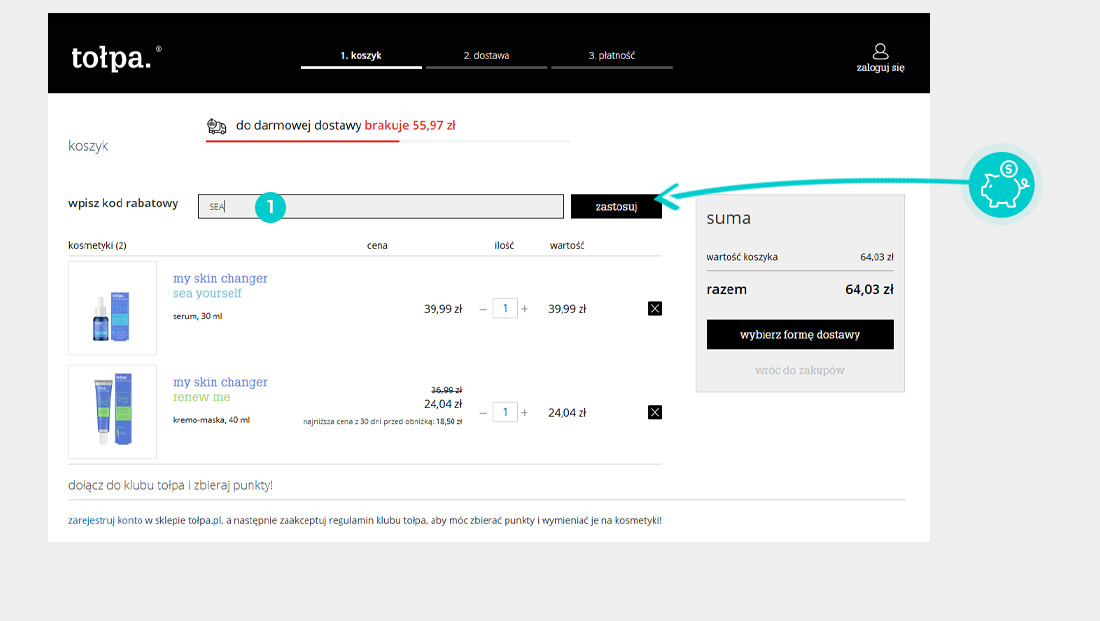Click the wartość koszyka 64,03 zł amount

[x=877, y=257]
